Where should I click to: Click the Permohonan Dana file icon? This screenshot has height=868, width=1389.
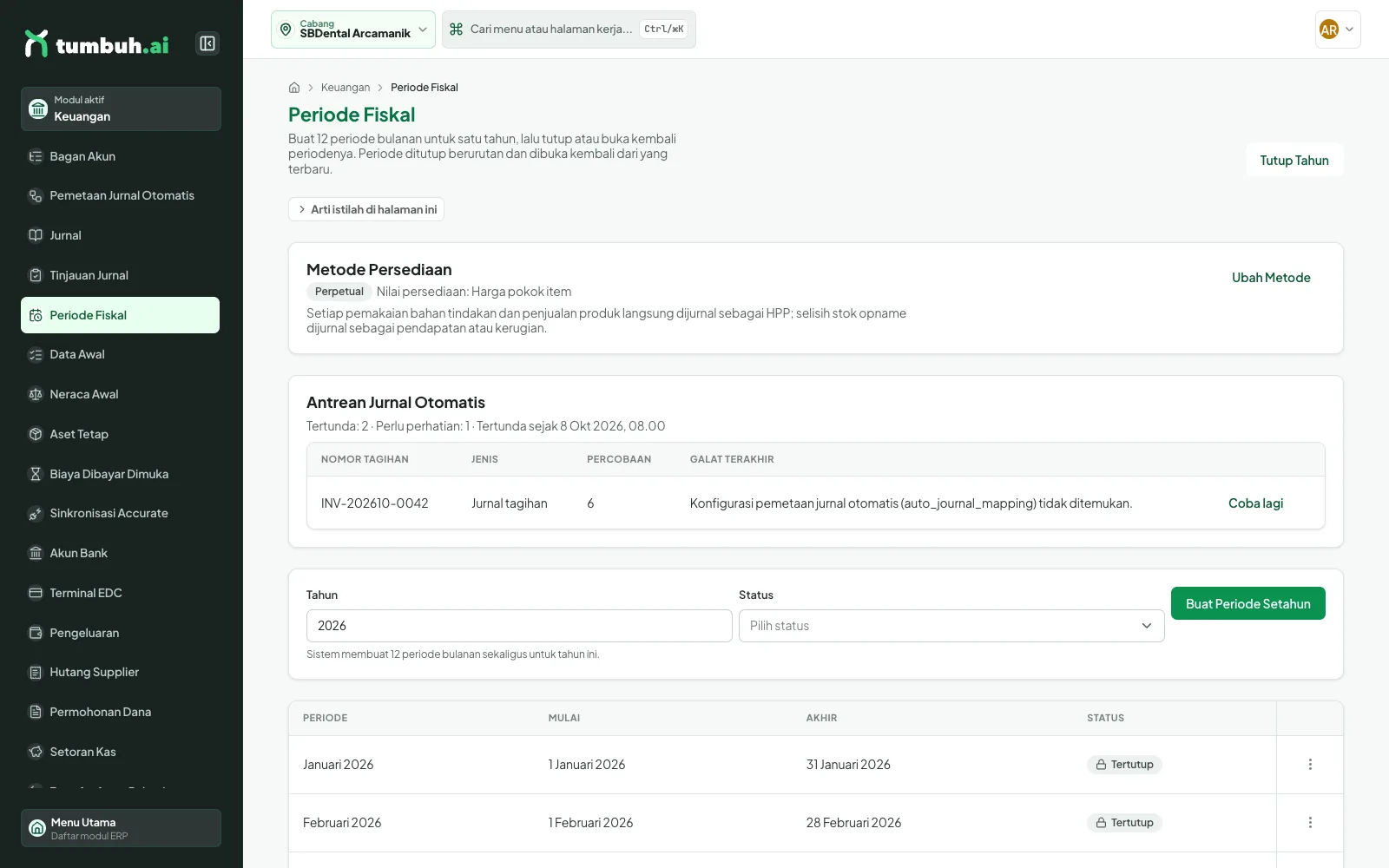pos(36,712)
